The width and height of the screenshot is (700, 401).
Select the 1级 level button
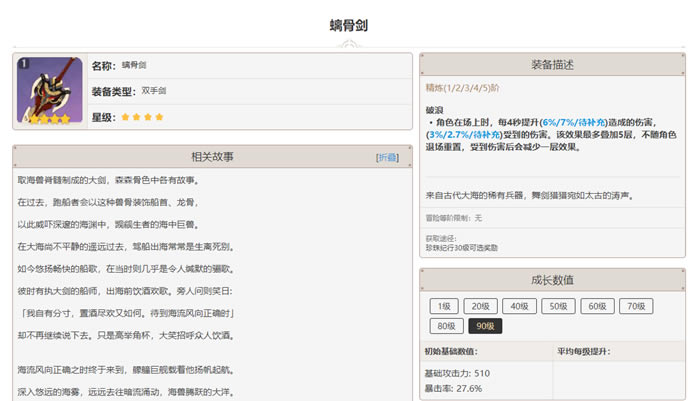pyautogui.click(x=443, y=307)
